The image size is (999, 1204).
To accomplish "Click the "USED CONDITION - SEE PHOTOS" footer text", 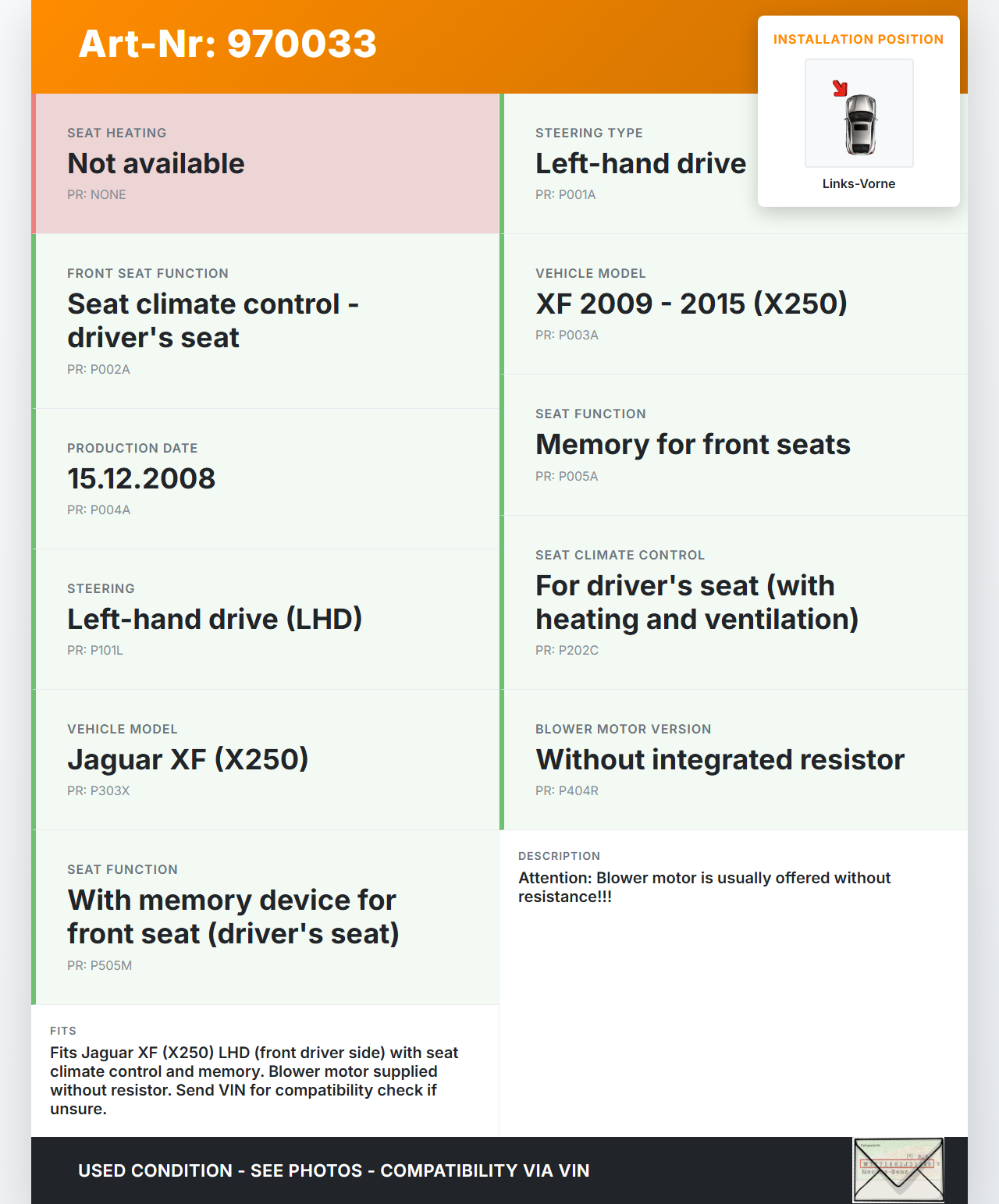I will 334,1170.
